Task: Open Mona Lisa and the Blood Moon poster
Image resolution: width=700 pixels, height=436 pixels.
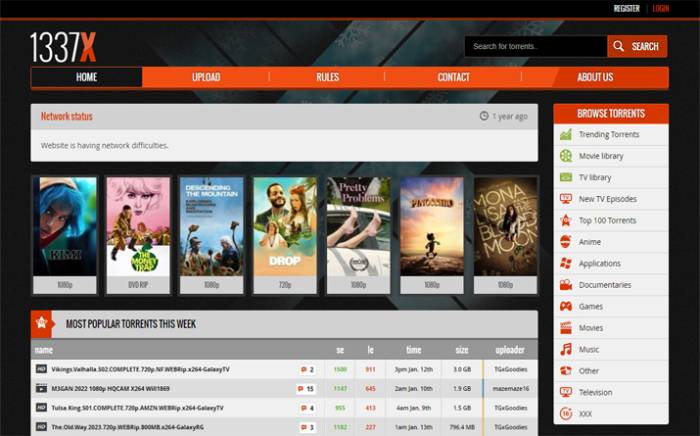Action: click(x=505, y=226)
